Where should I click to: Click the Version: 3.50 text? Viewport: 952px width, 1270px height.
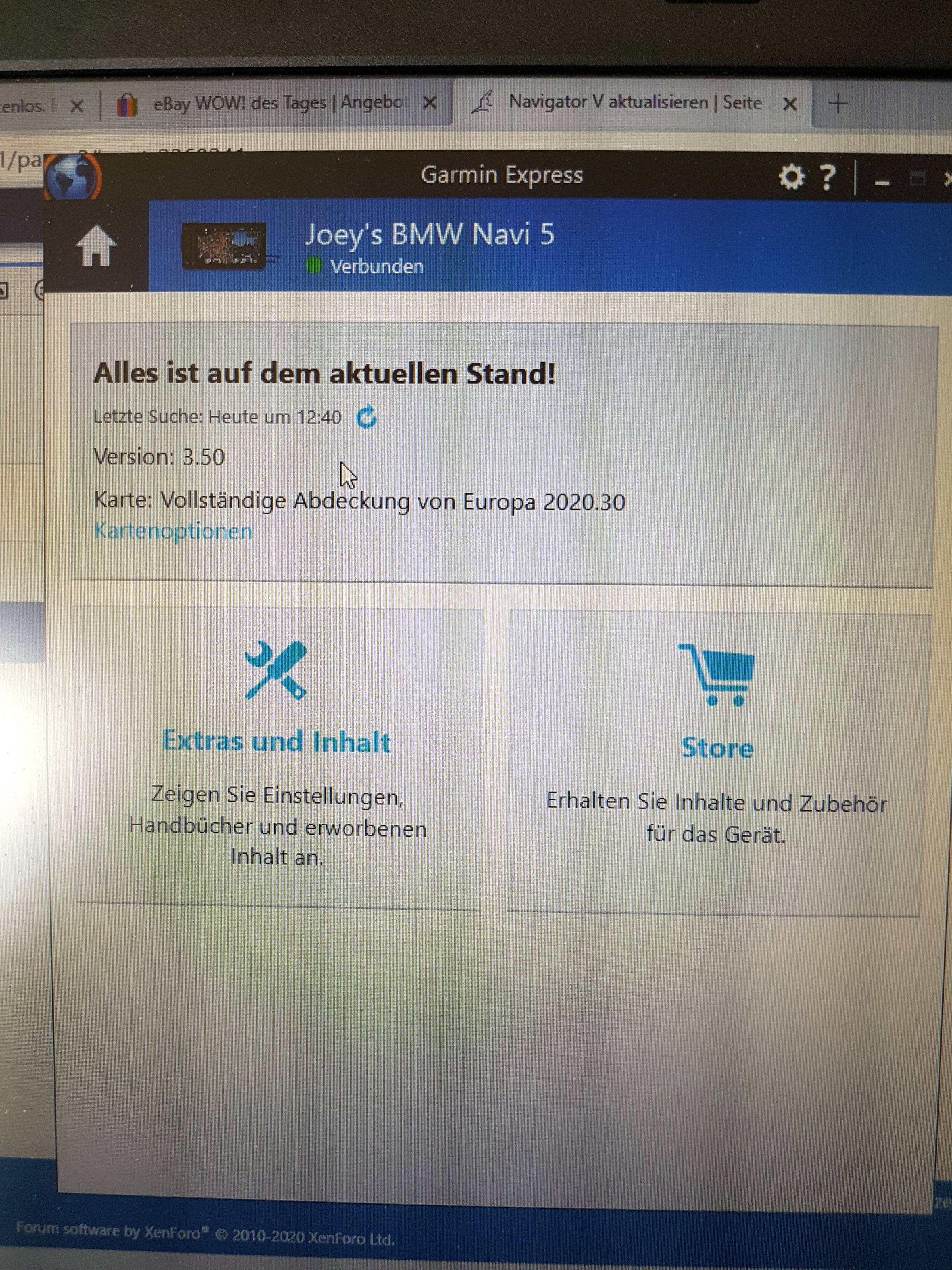point(159,457)
